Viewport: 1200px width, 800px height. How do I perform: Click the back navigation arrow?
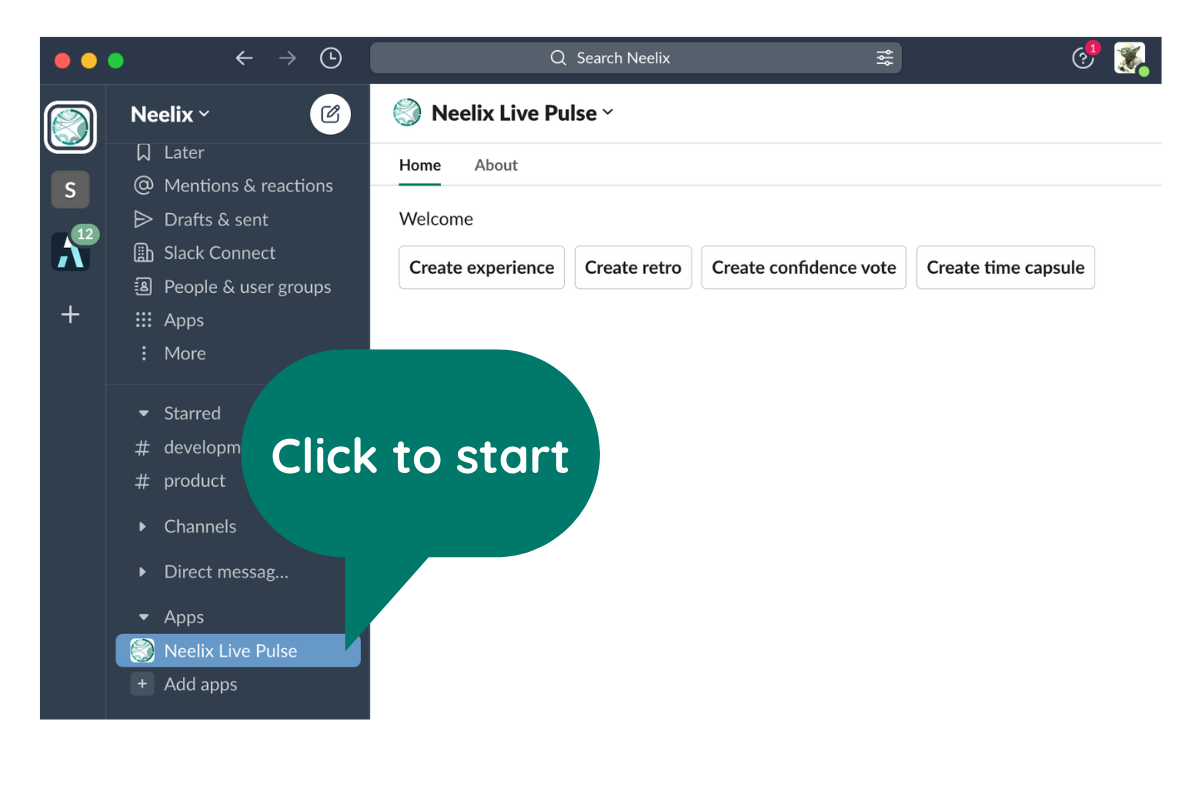pos(244,58)
